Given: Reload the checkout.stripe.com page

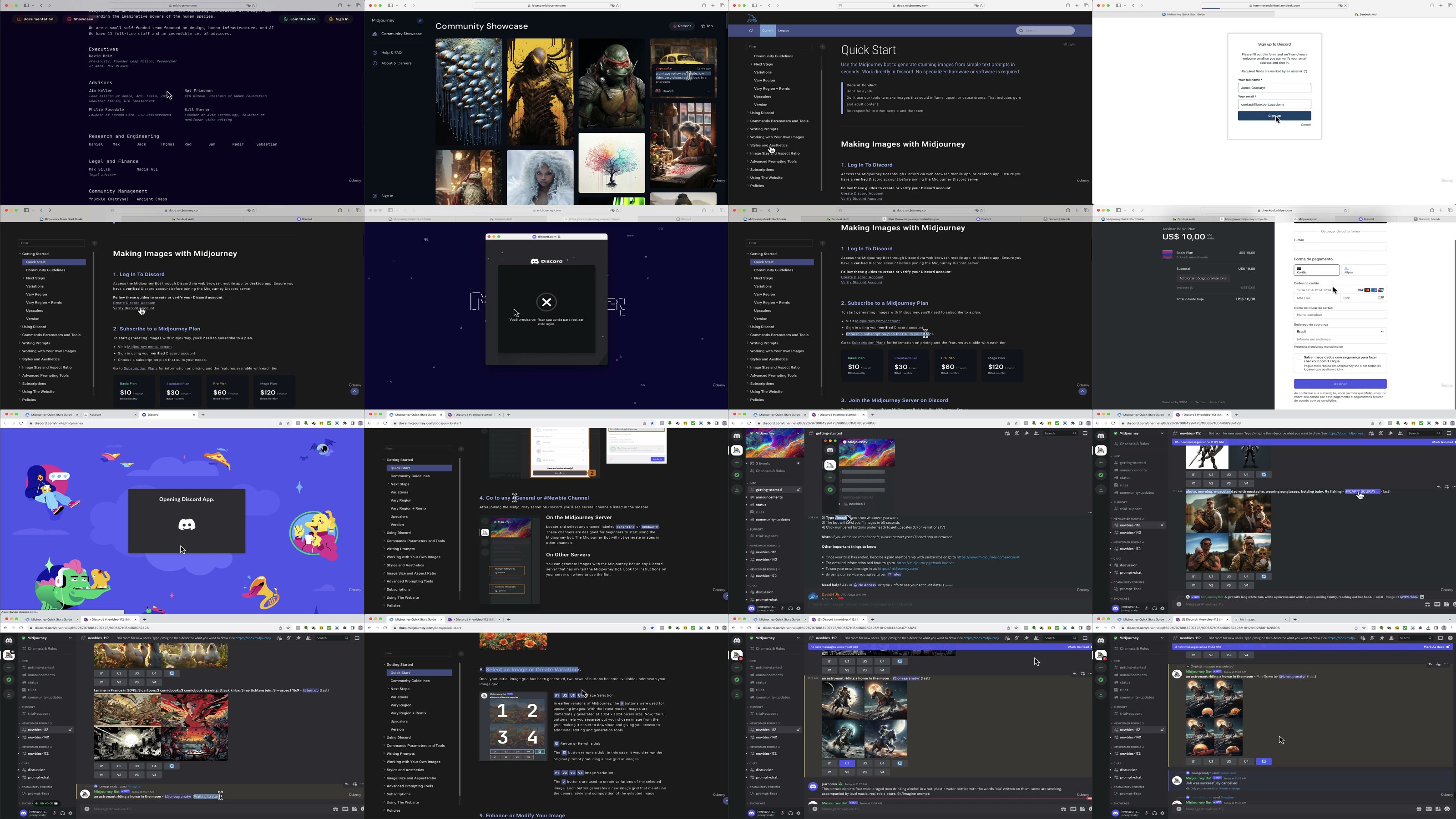Looking at the screenshot, I should pos(1346,210).
